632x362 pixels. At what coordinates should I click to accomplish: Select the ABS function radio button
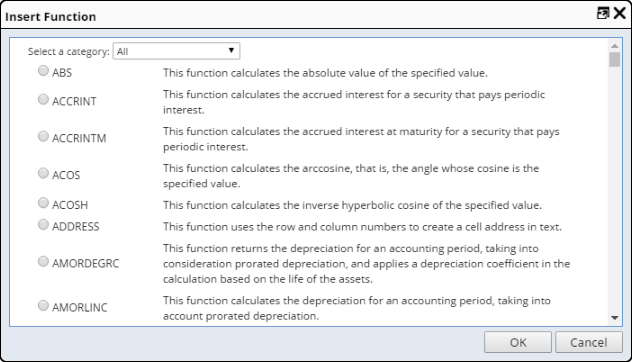coord(43,71)
